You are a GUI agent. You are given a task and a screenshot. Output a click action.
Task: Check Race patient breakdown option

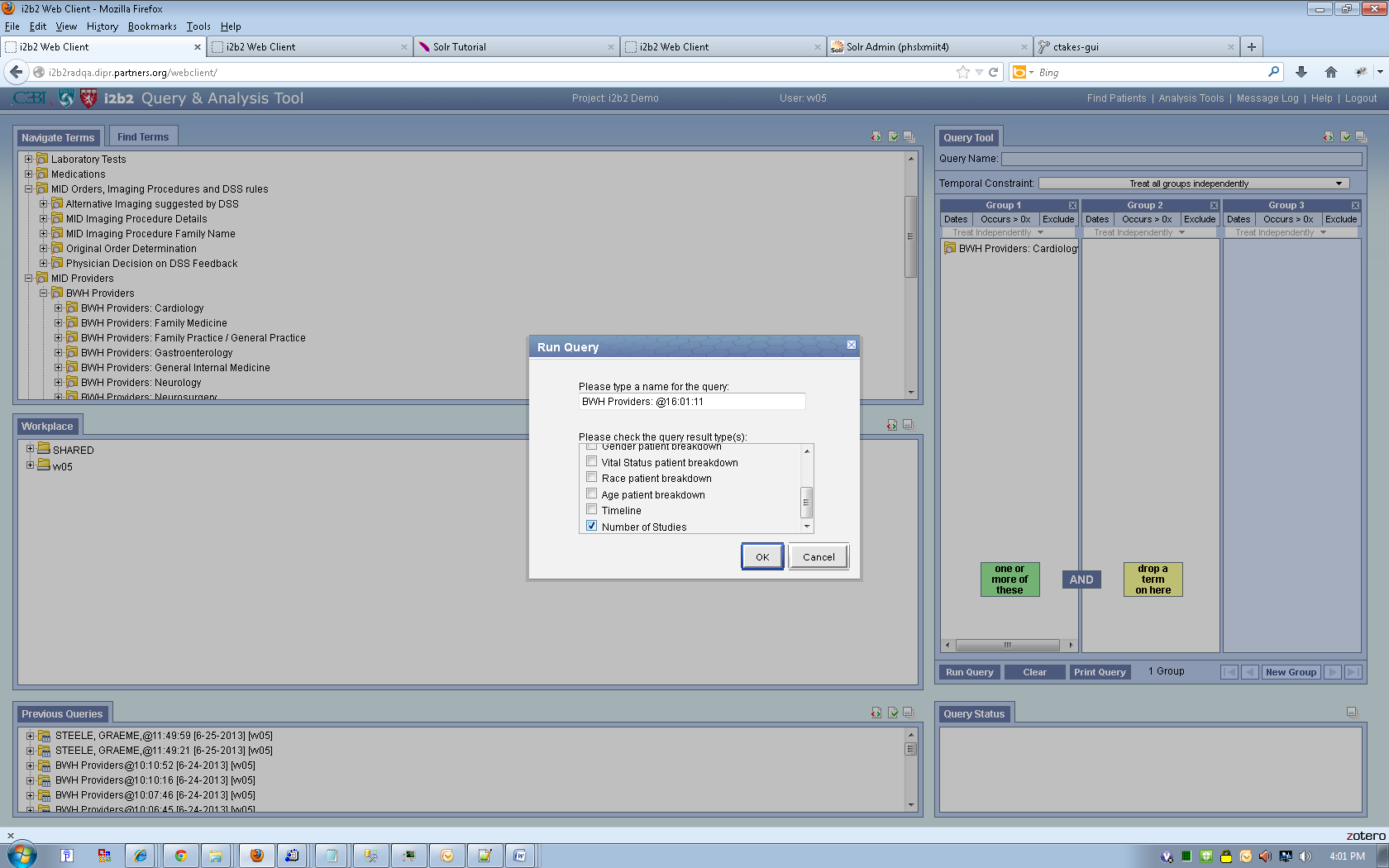[591, 477]
